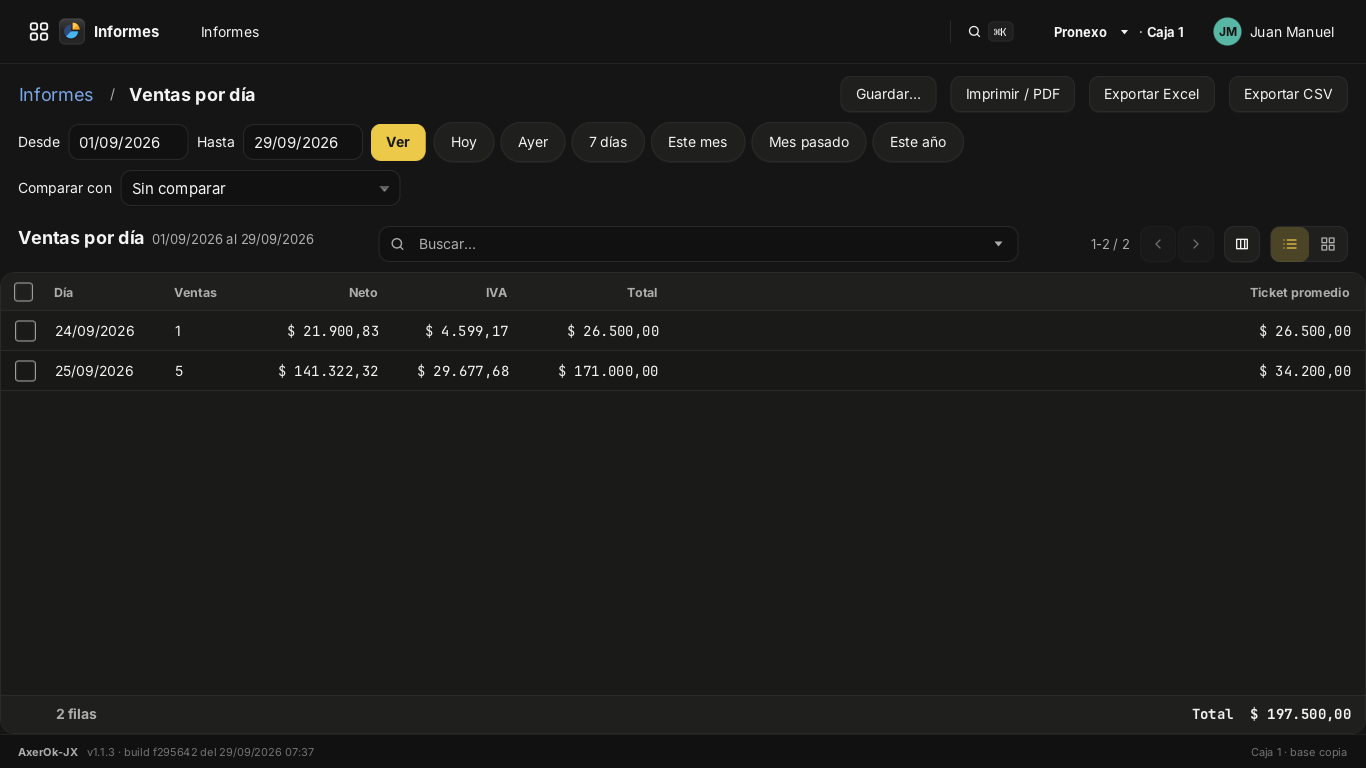The height and width of the screenshot is (768, 1366).
Task: Sort by the Ventas column header
Action: [195, 293]
